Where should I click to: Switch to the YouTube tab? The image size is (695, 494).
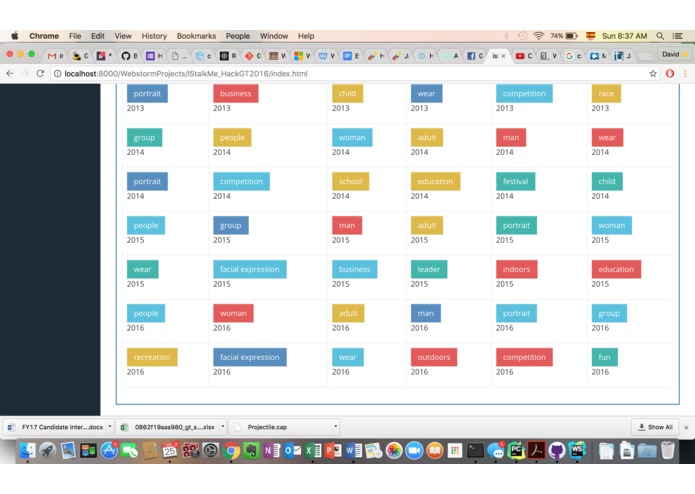pyautogui.click(x=523, y=56)
